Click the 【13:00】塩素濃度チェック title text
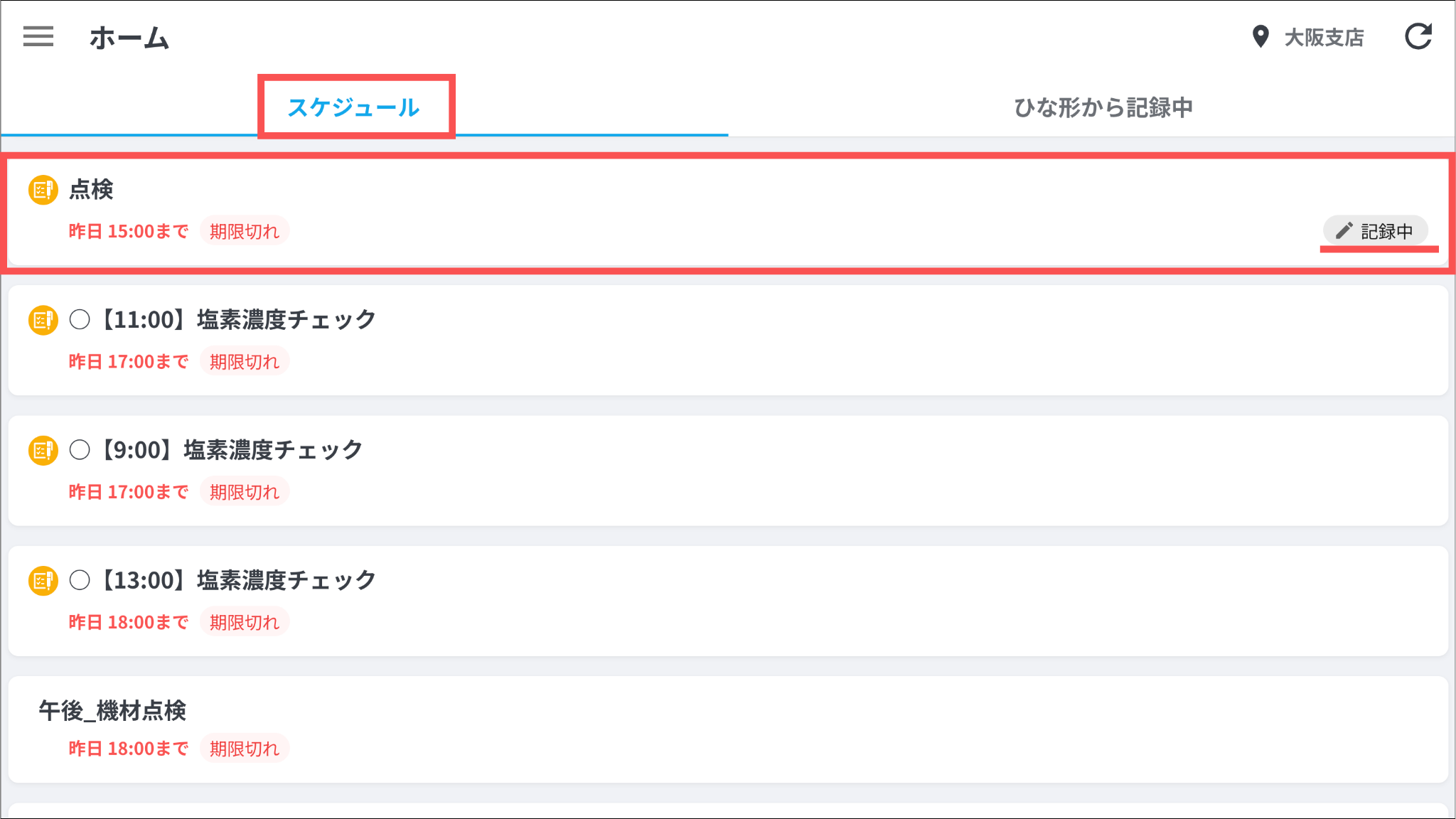This screenshot has height=819, width=1456. coord(238,581)
